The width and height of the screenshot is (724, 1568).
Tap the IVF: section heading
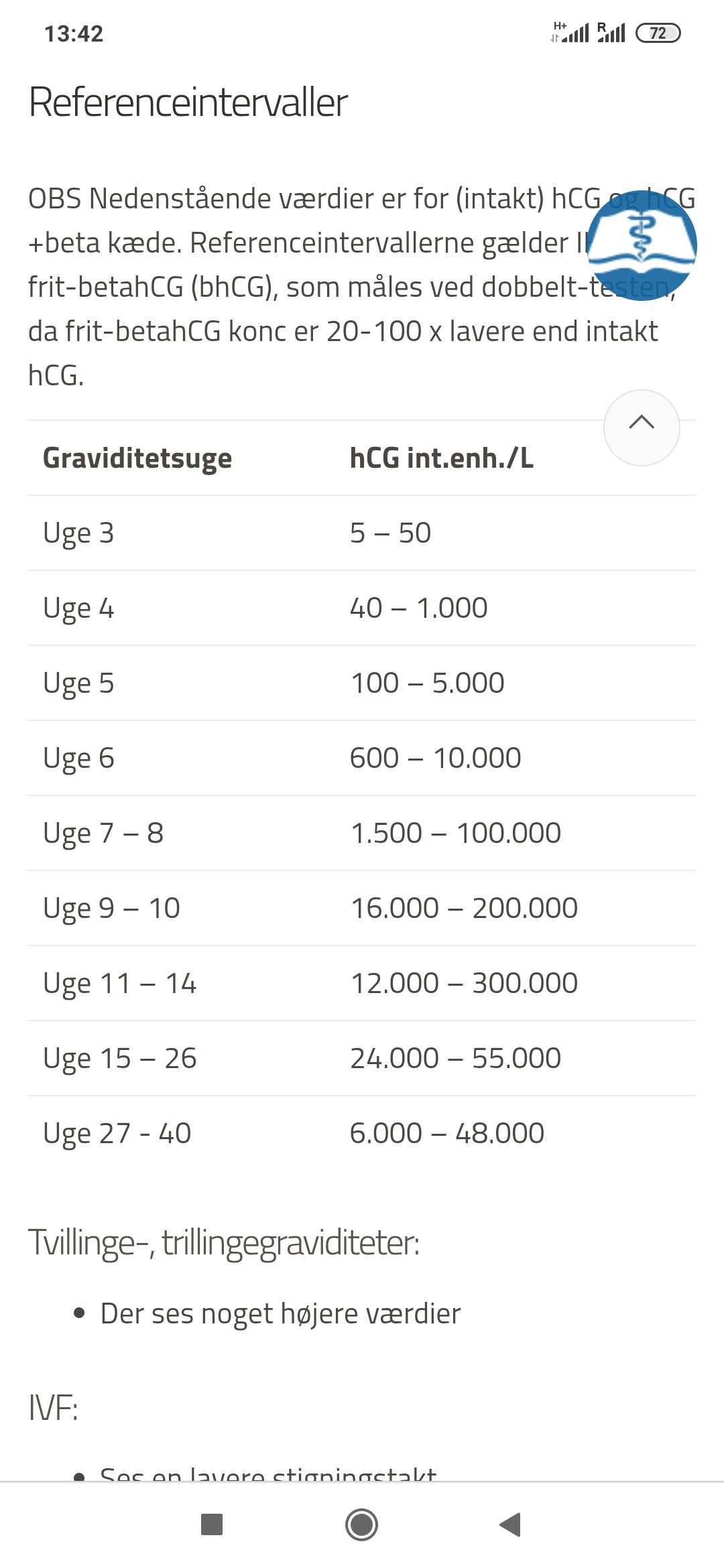click(x=54, y=1408)
